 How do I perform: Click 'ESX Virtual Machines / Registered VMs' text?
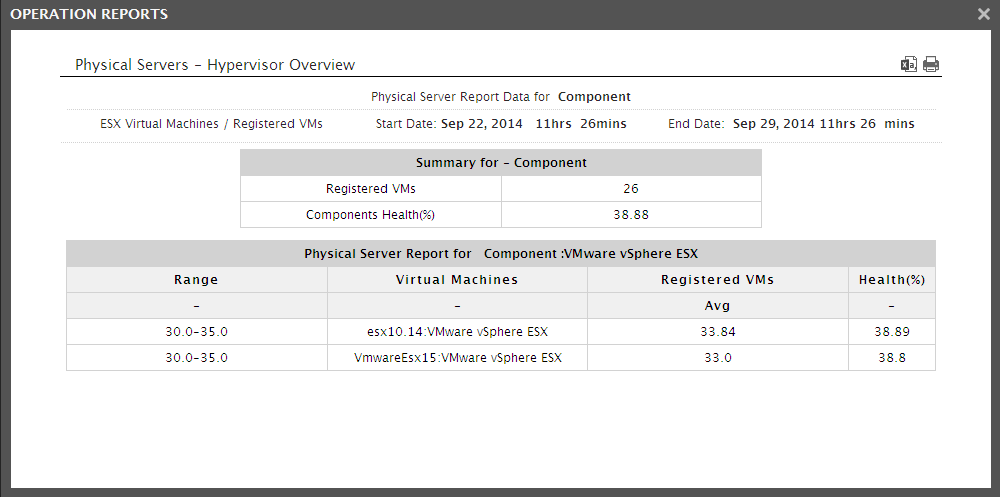tap(211, 124)
